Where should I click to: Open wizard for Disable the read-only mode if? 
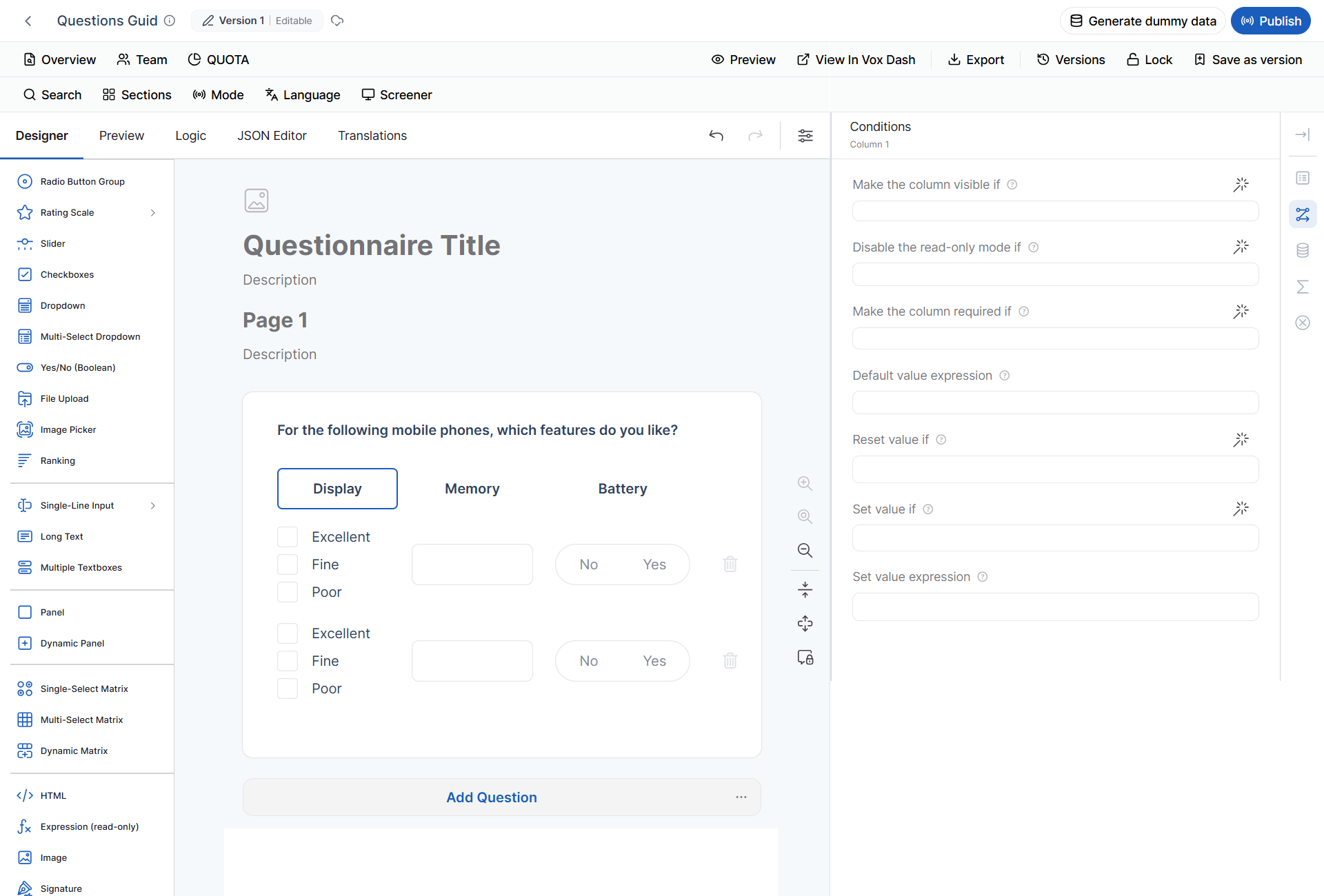[1241, 247]
